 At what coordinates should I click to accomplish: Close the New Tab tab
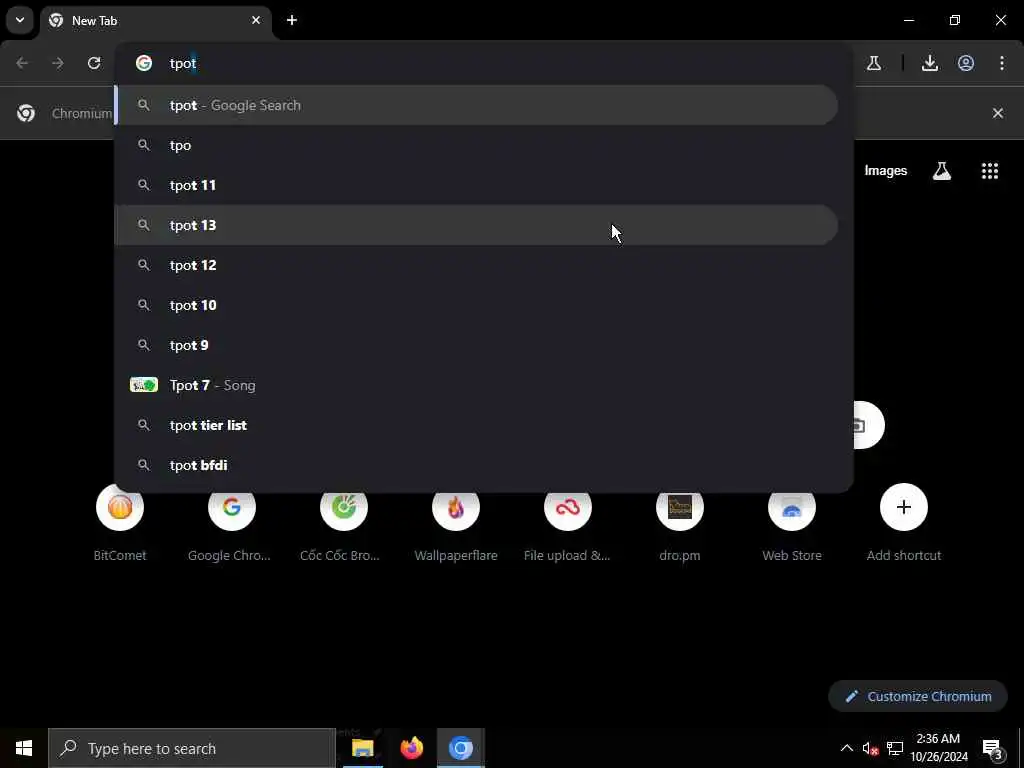tap(256, 20)
